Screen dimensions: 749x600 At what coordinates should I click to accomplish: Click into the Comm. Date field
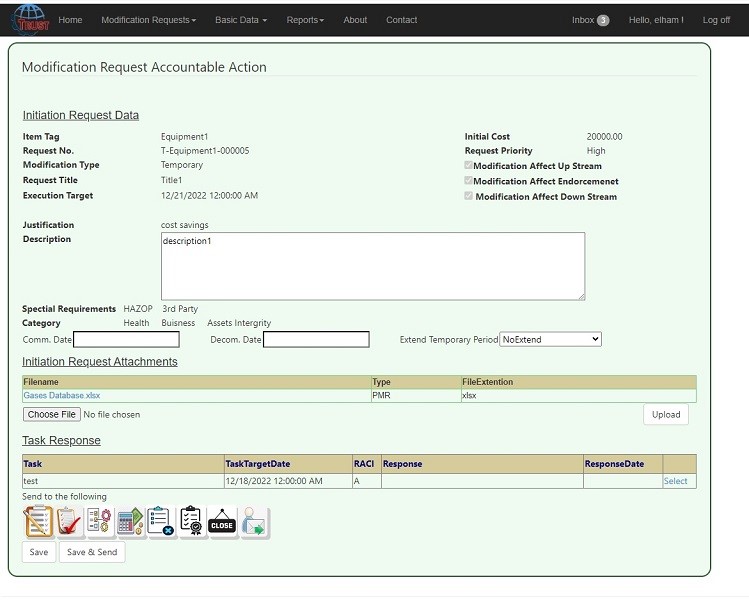coord(127,339)
